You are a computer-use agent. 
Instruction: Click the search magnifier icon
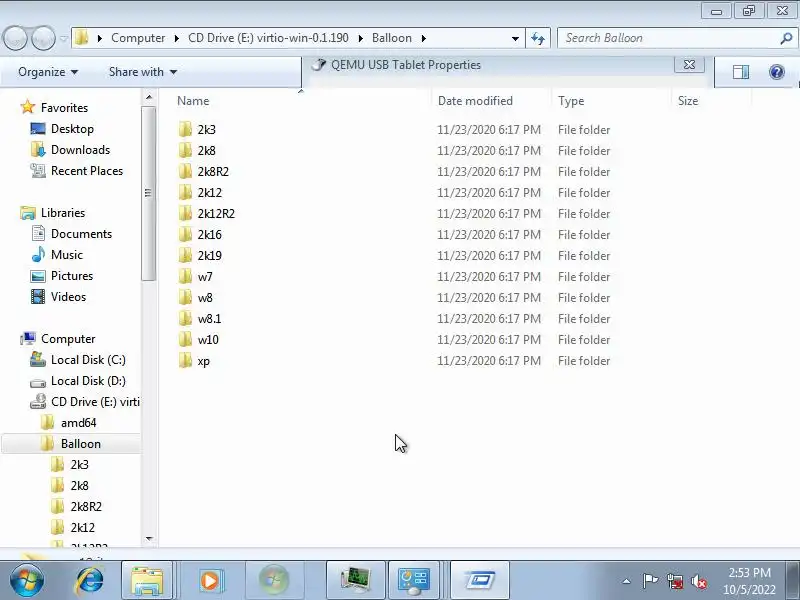[786, 38]
